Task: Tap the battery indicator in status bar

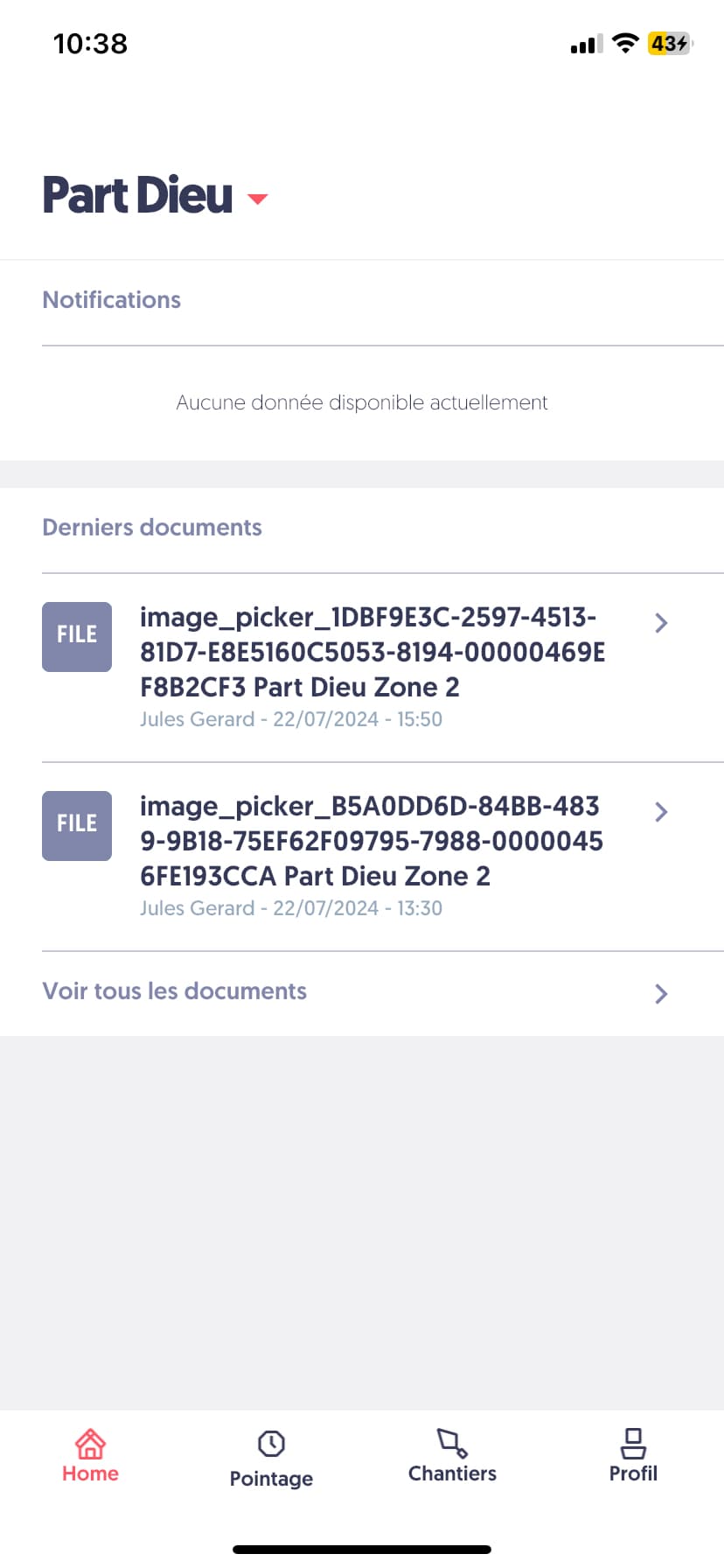Action: (x=670, y=43)
